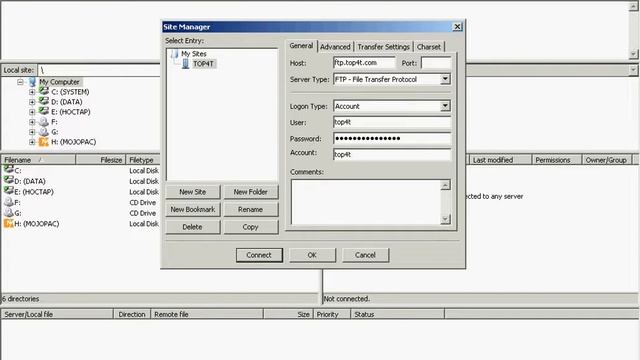Click the D: (DATA) drive icon in tree
The width and height of the screenshot is (640, 360).
[44, 102]
